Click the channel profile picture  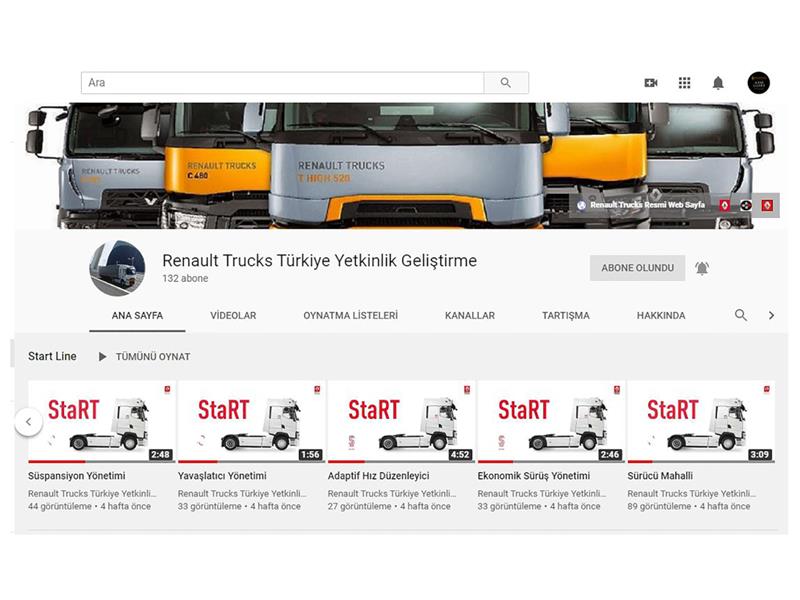point(117,269)
